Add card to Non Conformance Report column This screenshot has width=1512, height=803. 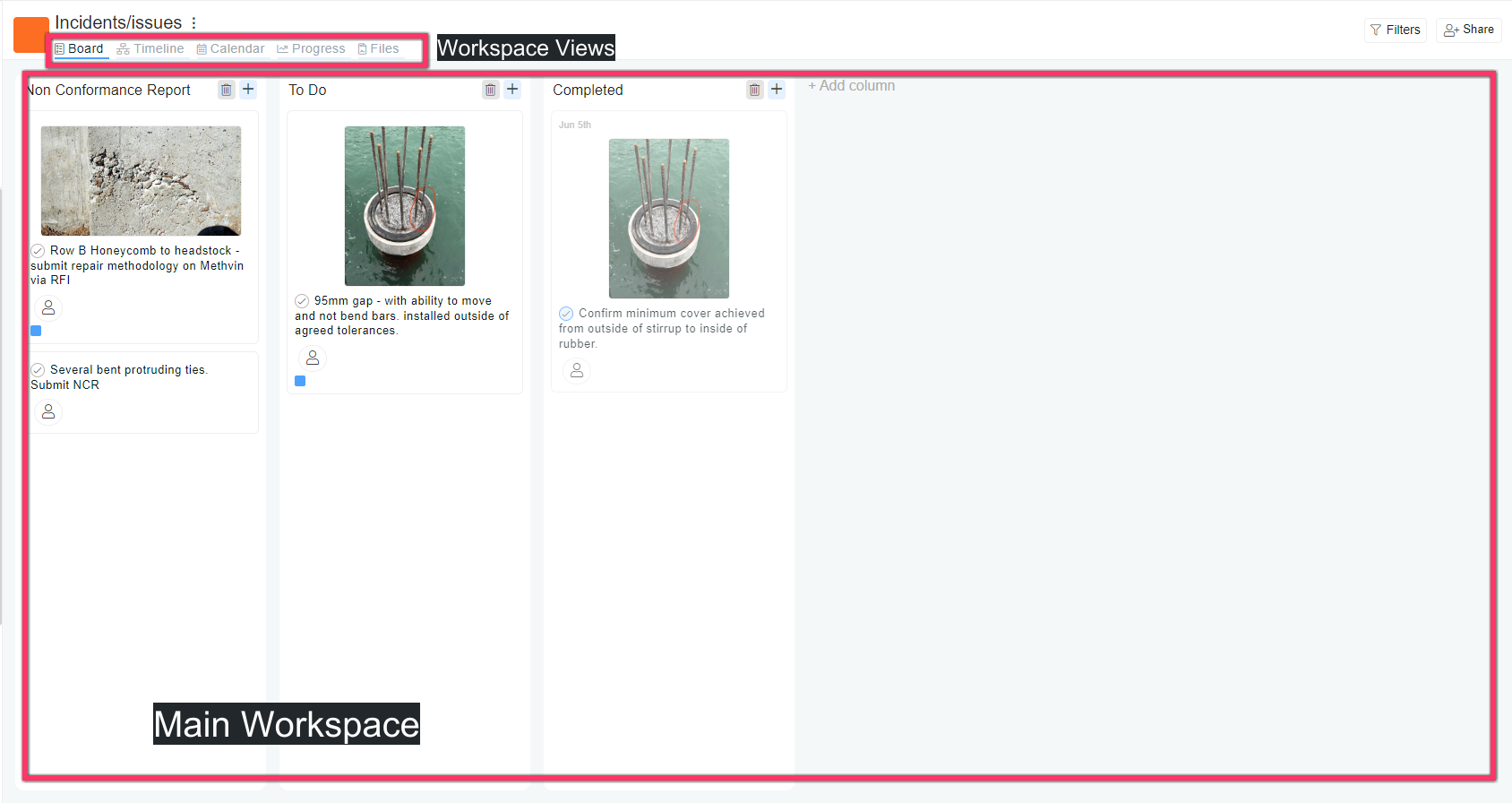pyautogui.click(x=248, y=90)
